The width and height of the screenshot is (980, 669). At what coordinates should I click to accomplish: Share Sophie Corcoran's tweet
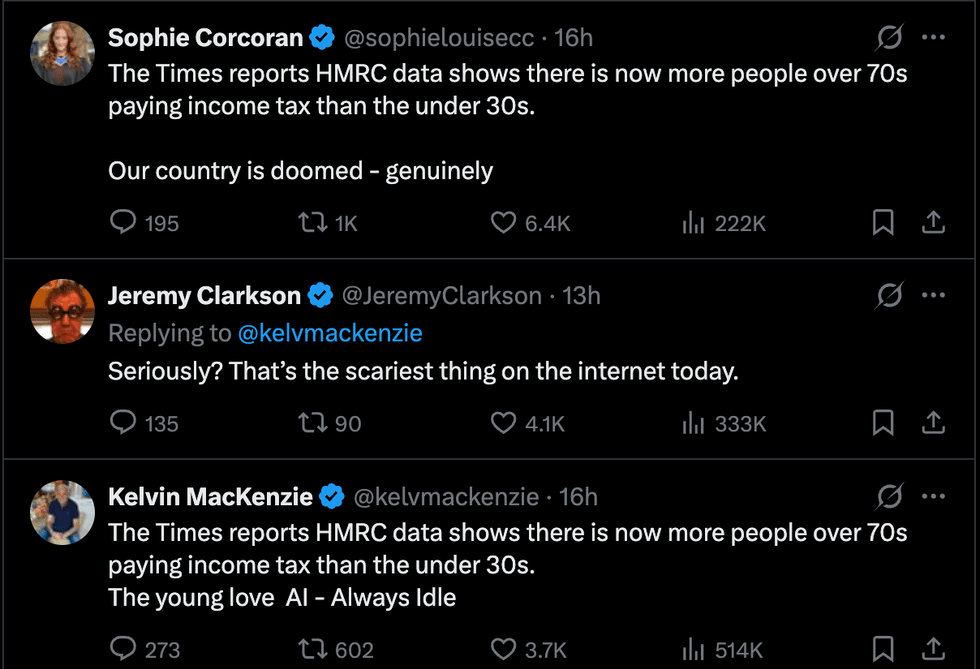coord(933,222)
